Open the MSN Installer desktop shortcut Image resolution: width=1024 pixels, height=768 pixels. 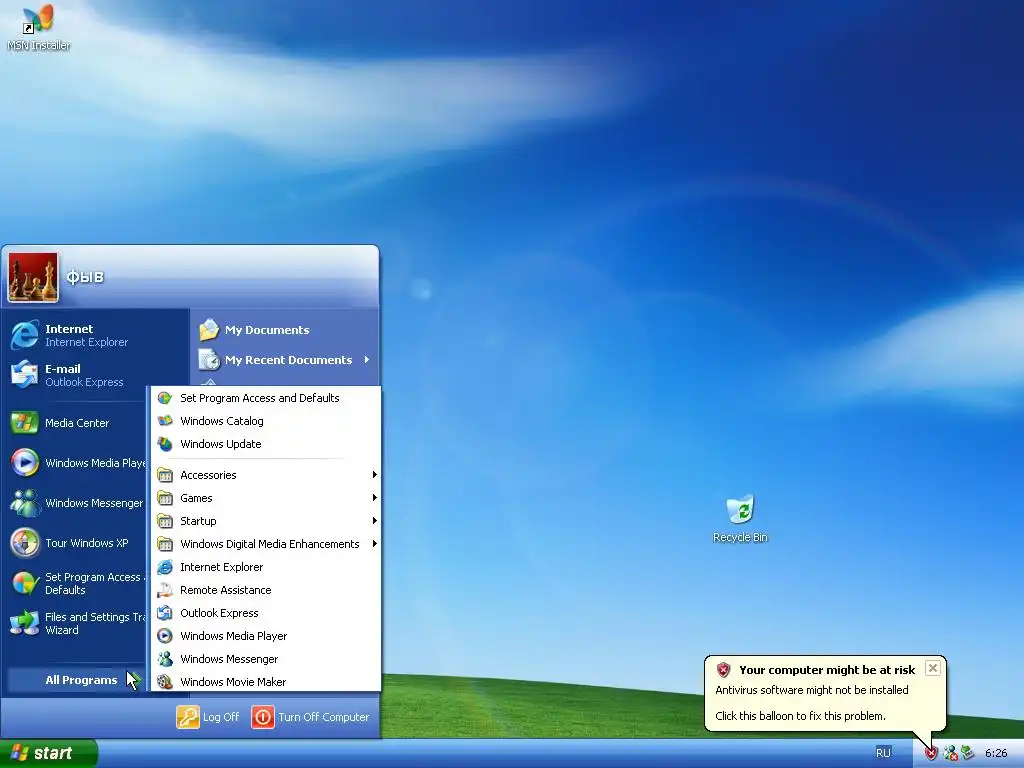click(x=39, y=27)
